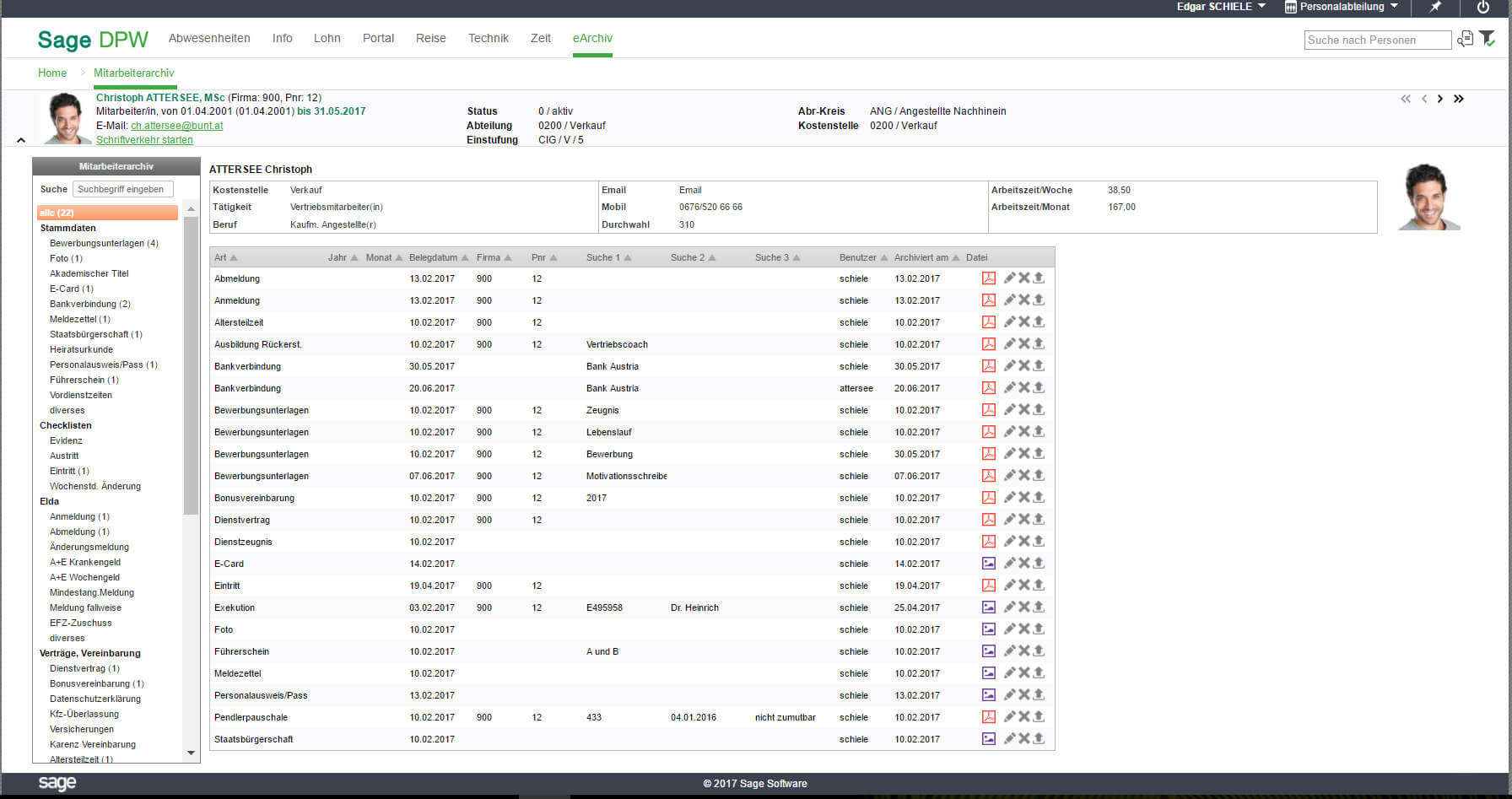
Task: Click the Suchbegriff eingeben search field
Action: [123, 189]
